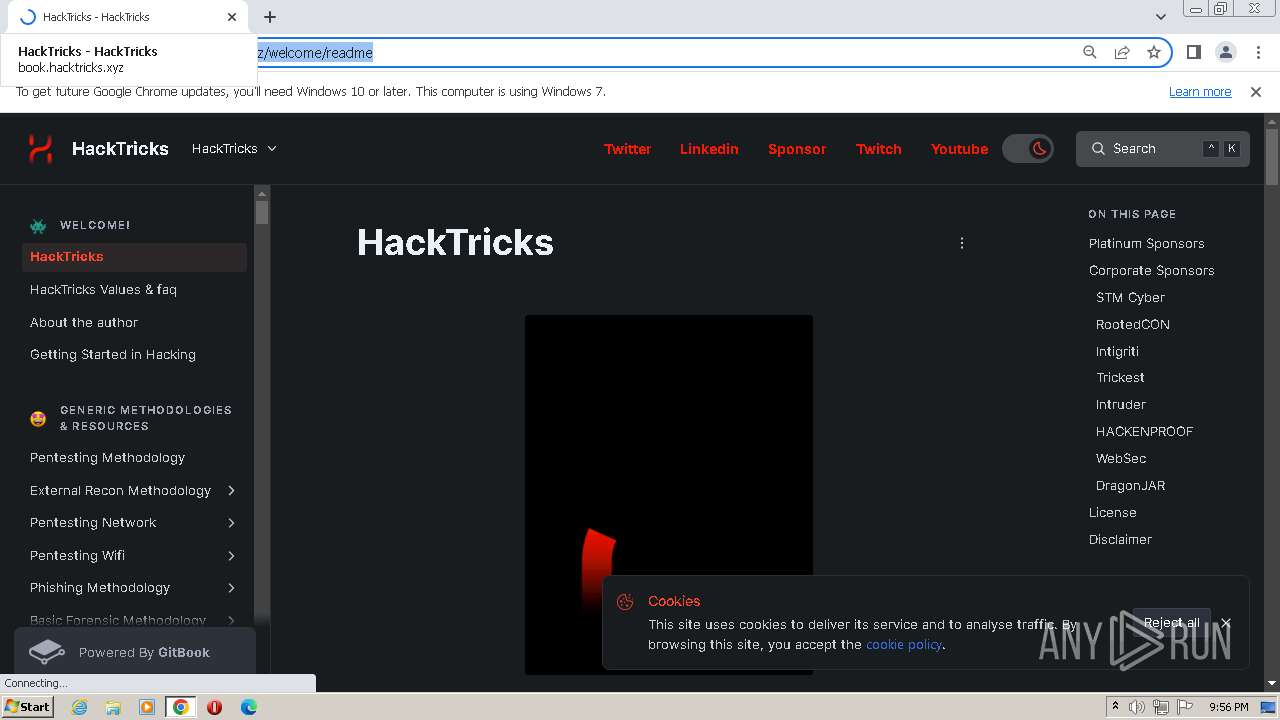Open Pentesting Methodology page
1280x720 pixels.
(107, 458)
